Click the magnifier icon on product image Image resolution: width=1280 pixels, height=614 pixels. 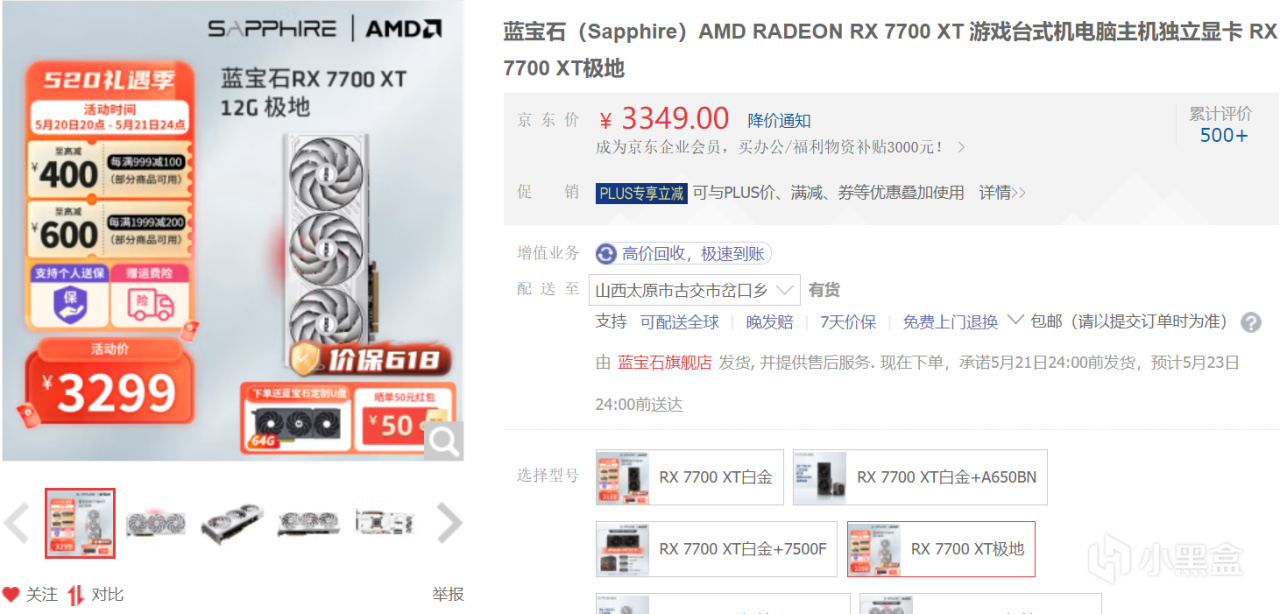(x=443, y=440)
